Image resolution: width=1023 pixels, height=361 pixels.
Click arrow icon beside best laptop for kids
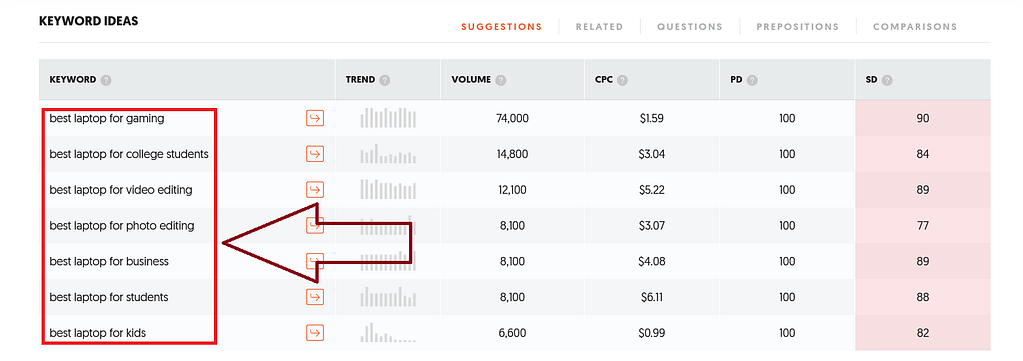pyautogui.click(x=315, y=333)
